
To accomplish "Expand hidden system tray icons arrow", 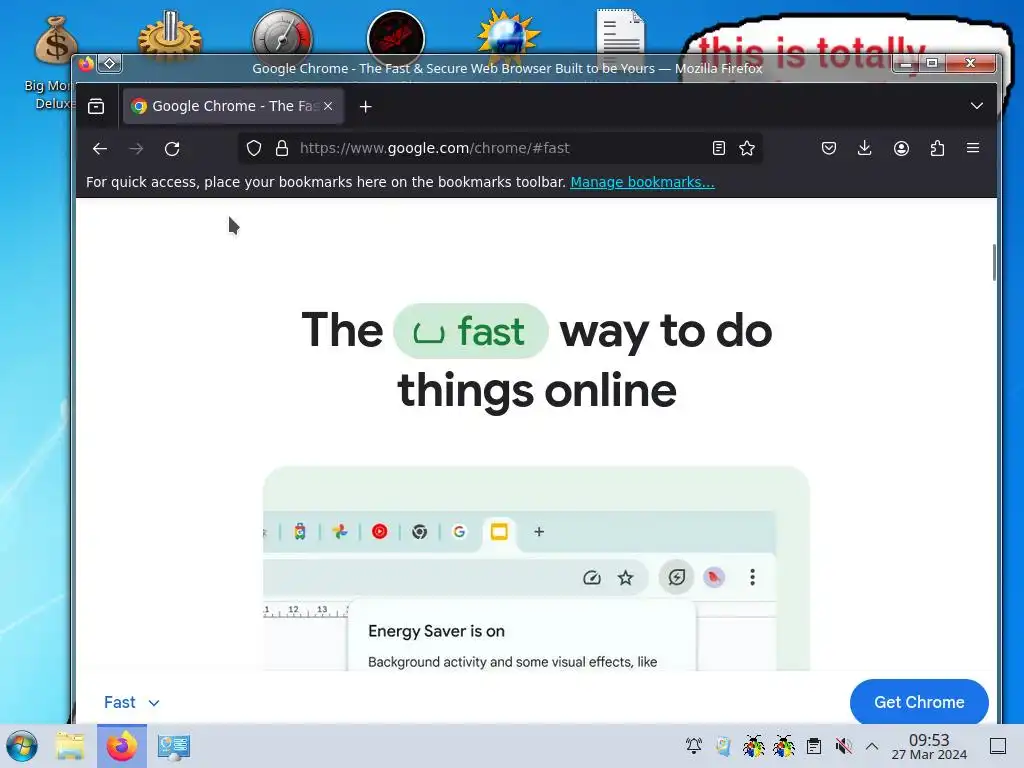I will click(x=872, y=746).
